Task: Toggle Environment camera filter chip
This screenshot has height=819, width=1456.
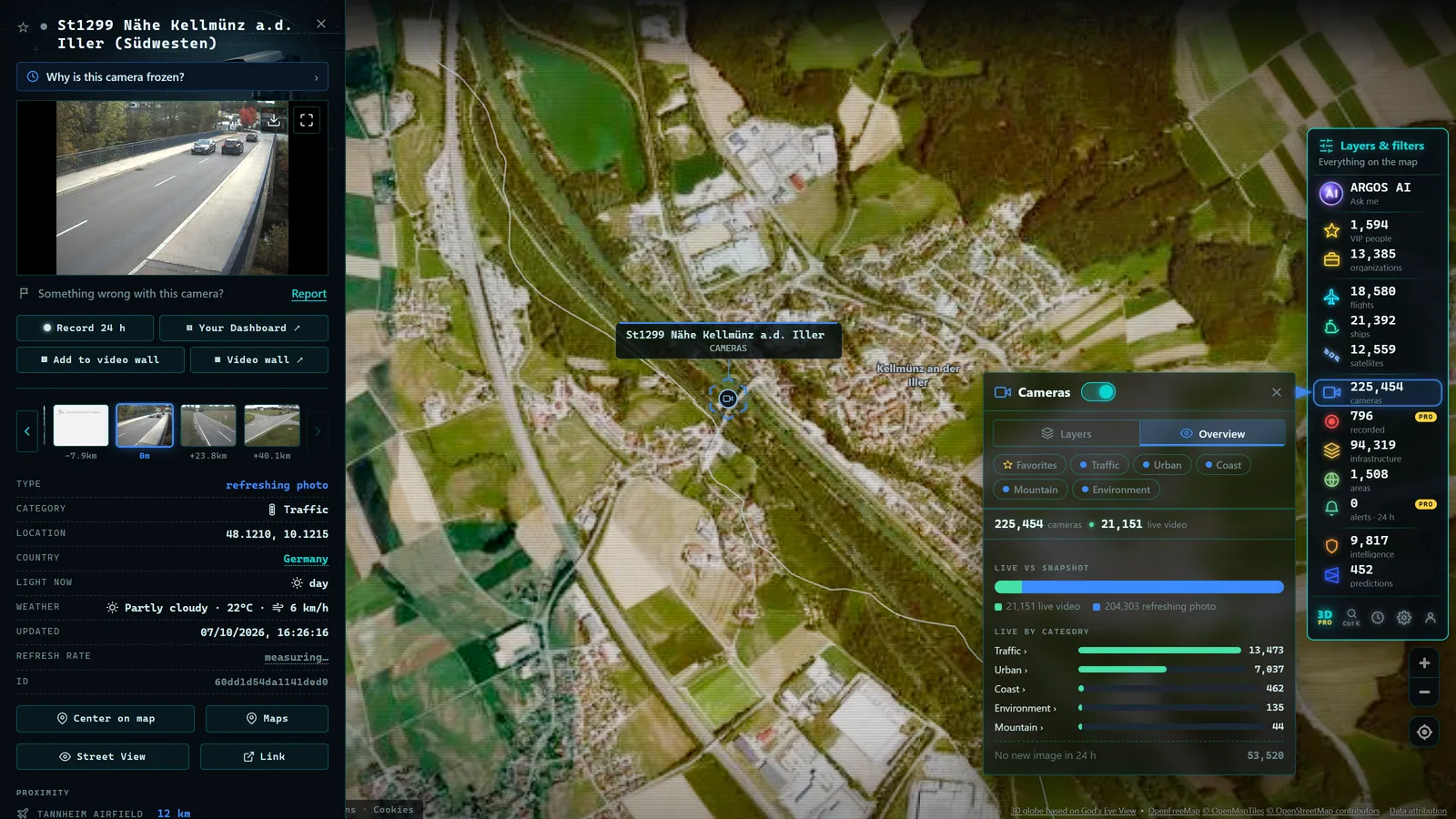Action: (1116, 490)
